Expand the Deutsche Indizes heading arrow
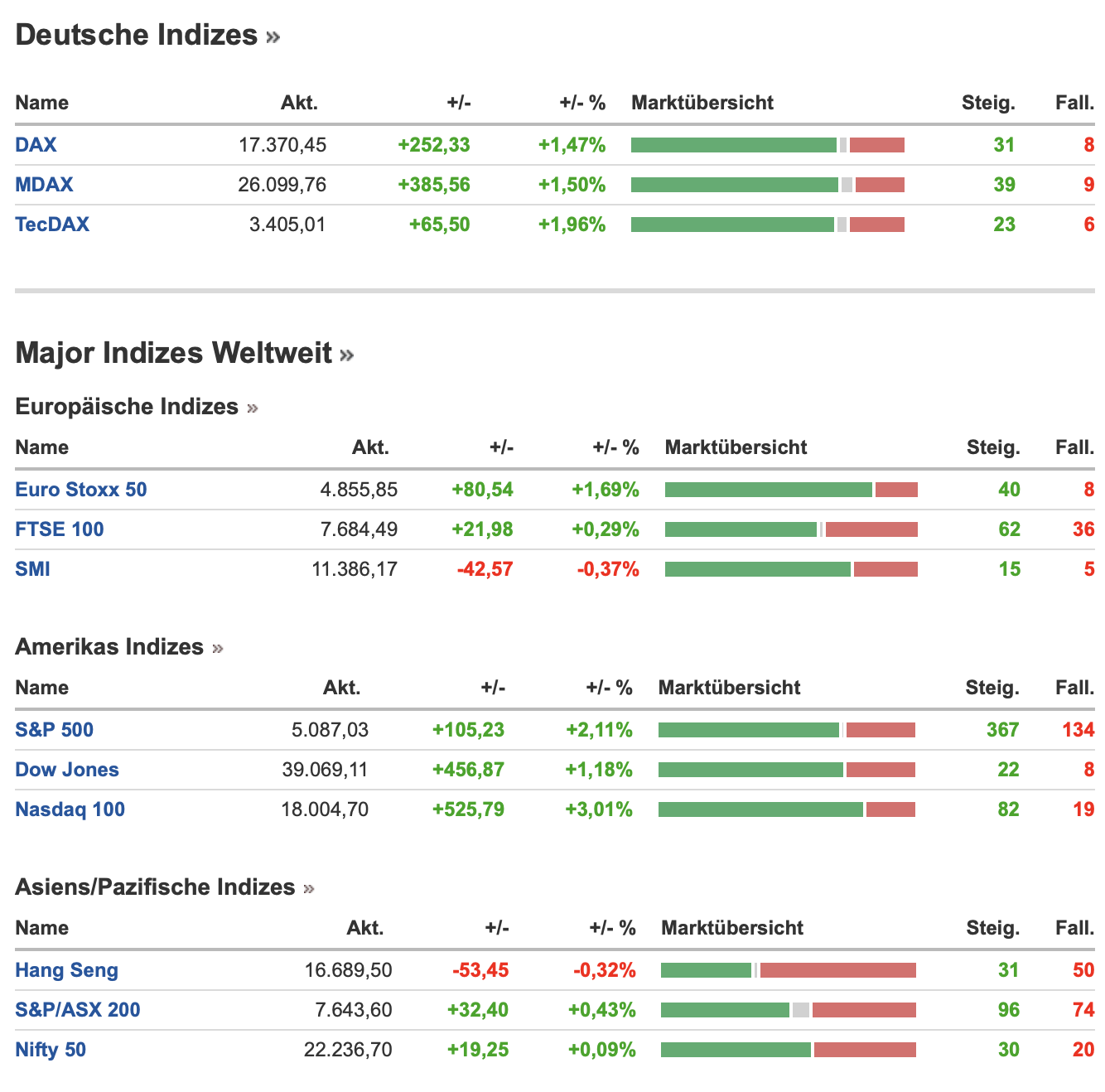The height and width of the screenshot is (1092, 1105). 273,37
